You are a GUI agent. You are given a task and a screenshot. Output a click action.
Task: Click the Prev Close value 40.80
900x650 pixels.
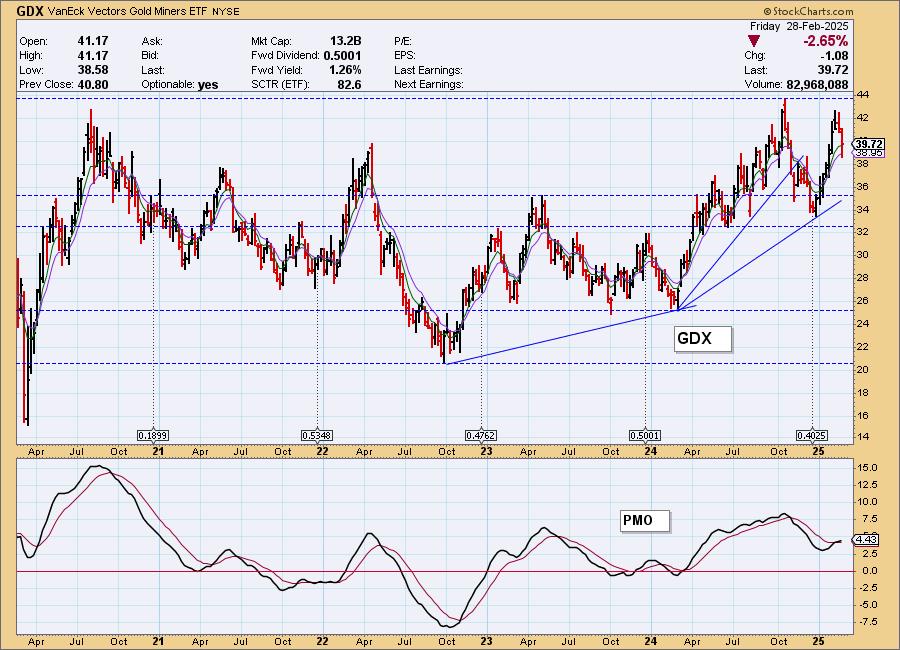pos(92,84)
